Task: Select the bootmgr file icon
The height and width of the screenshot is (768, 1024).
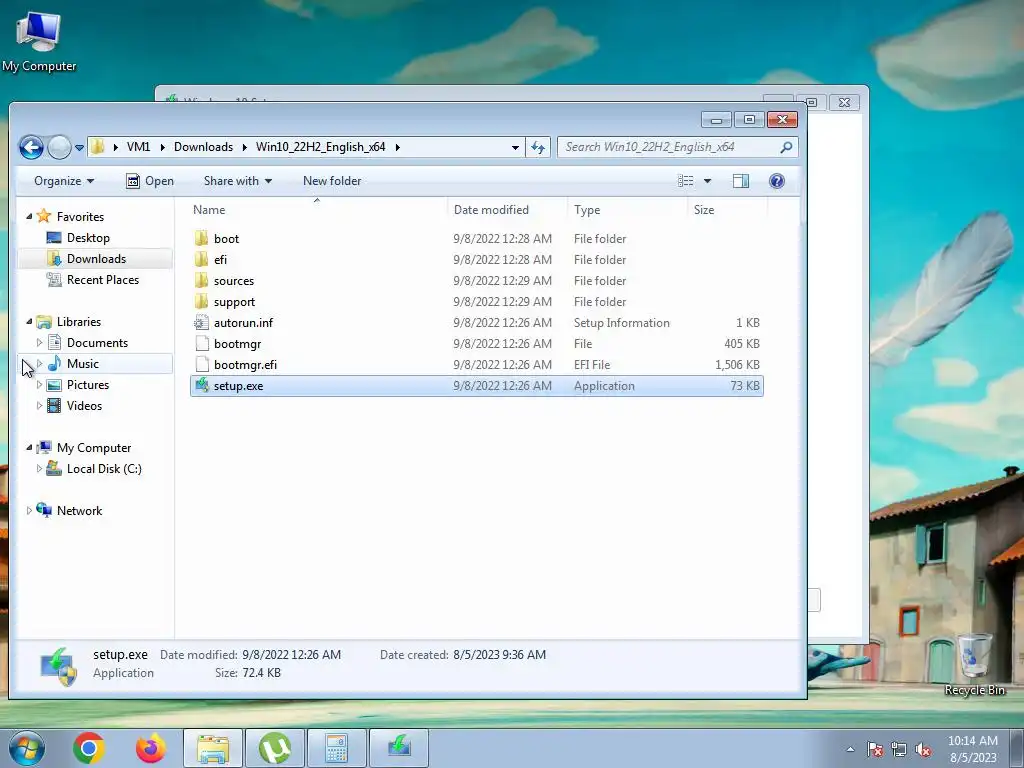Action: tap(202, 344)
